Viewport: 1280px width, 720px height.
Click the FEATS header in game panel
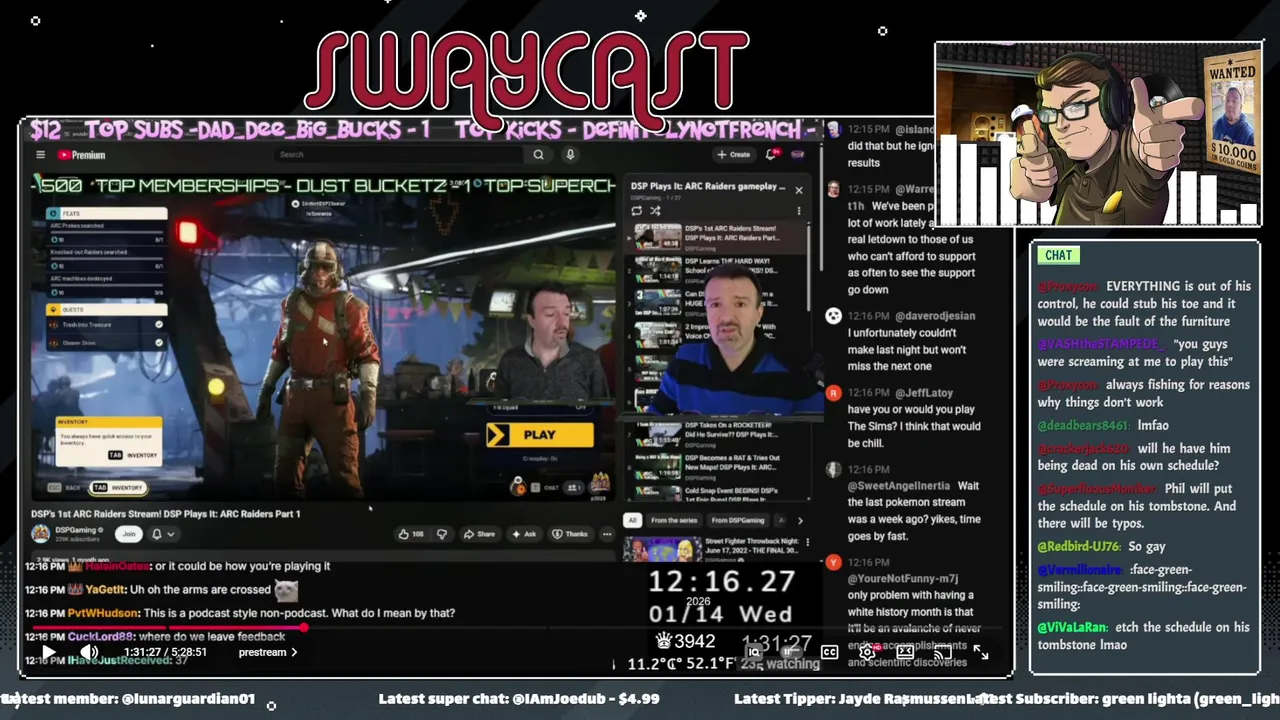[x=106, y=213]
